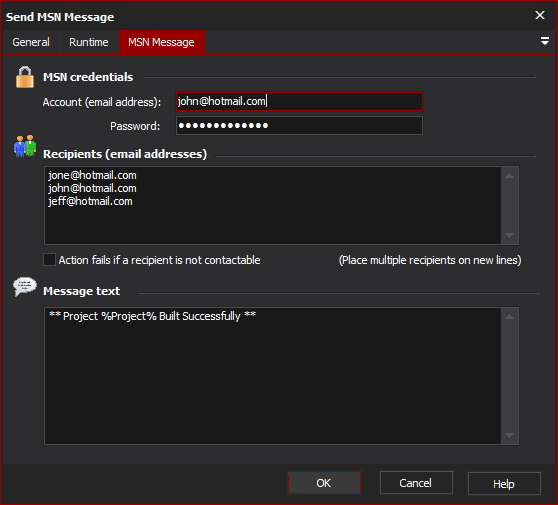This screenshot has height=505, width=558.
Task: Select the MSN Message tab
Action: point(162,42)
